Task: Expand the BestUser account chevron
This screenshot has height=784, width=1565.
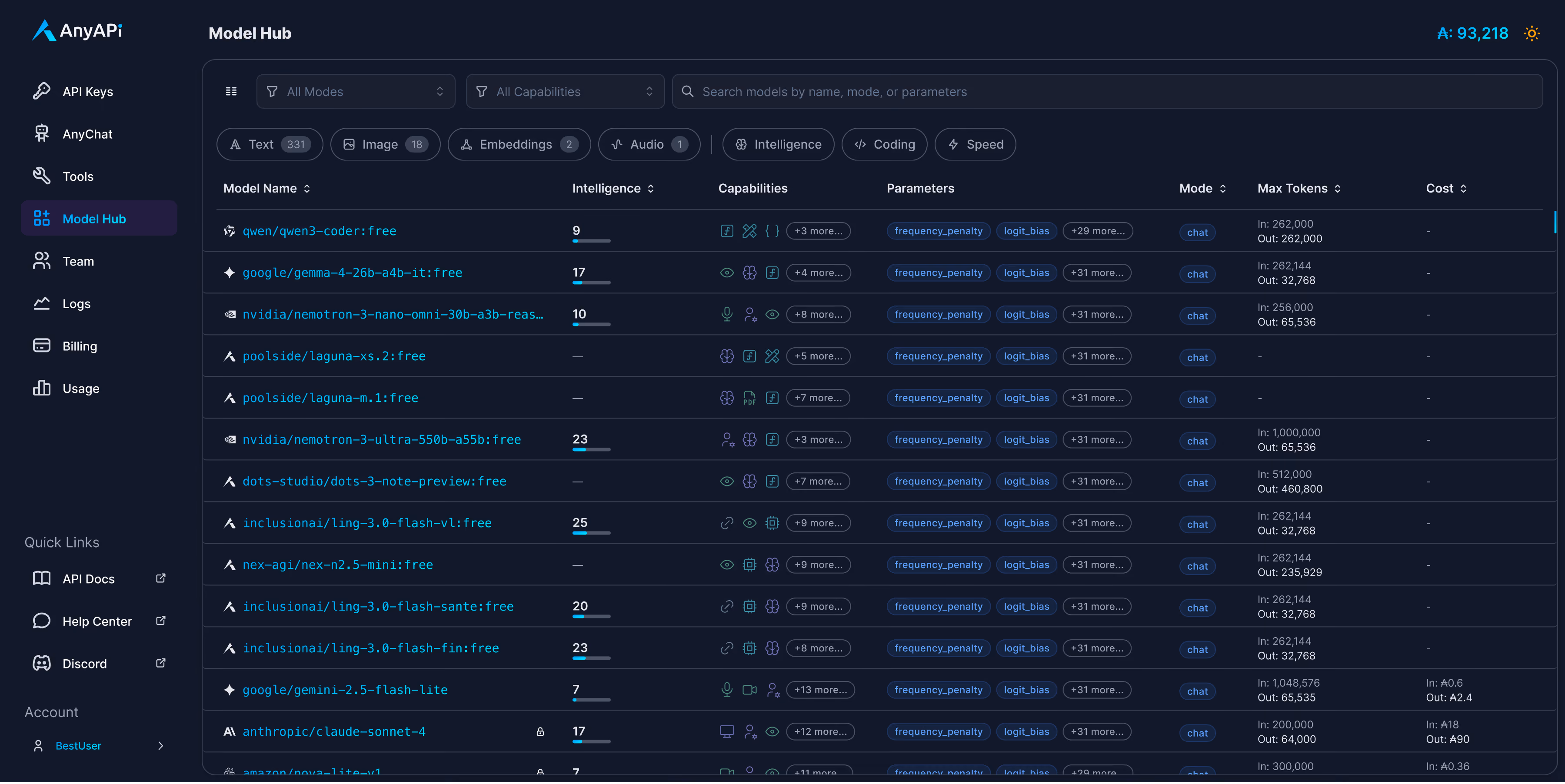Action: coord(160,745)
